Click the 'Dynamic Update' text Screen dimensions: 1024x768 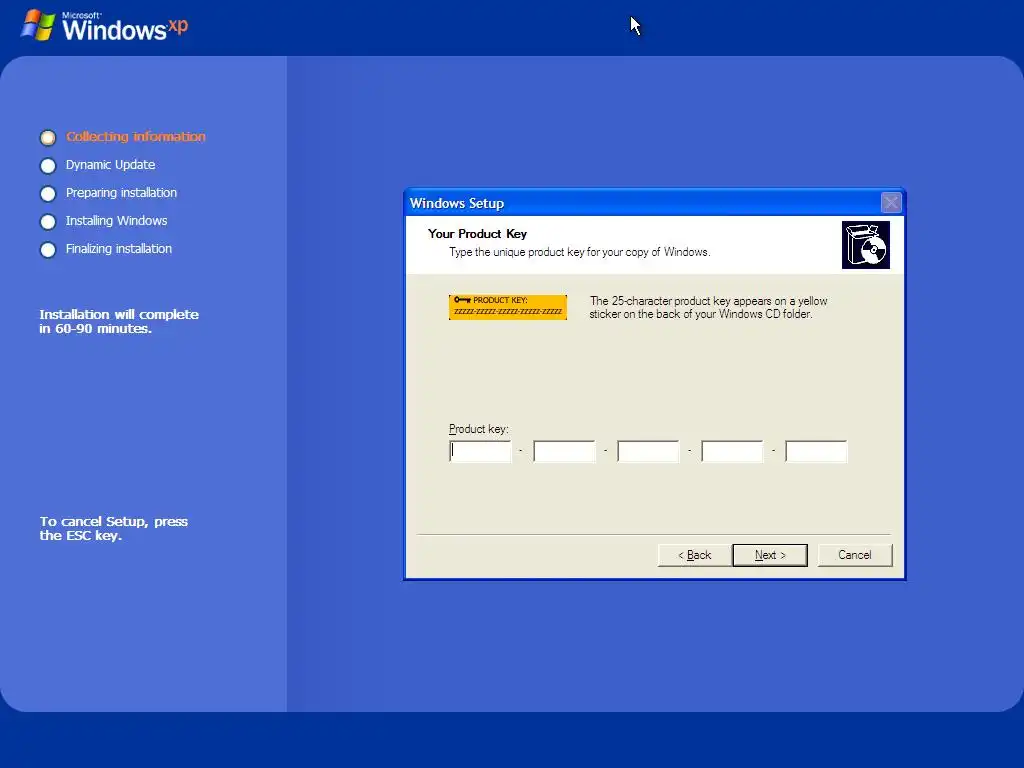[x=110, y=165]
